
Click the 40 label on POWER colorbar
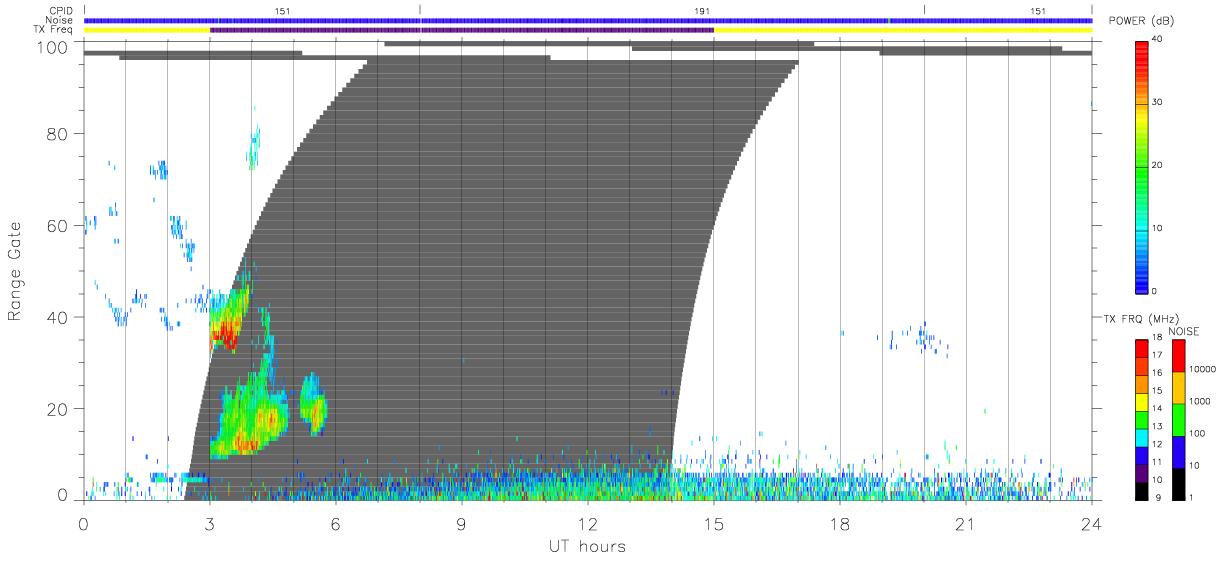click(x=1157, y=39)
